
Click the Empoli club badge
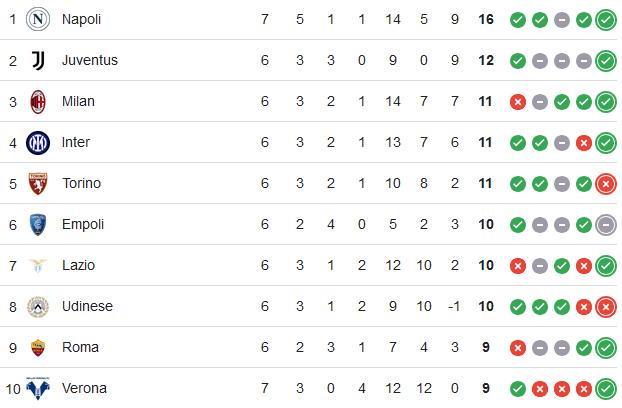click(x=38, y=224)
